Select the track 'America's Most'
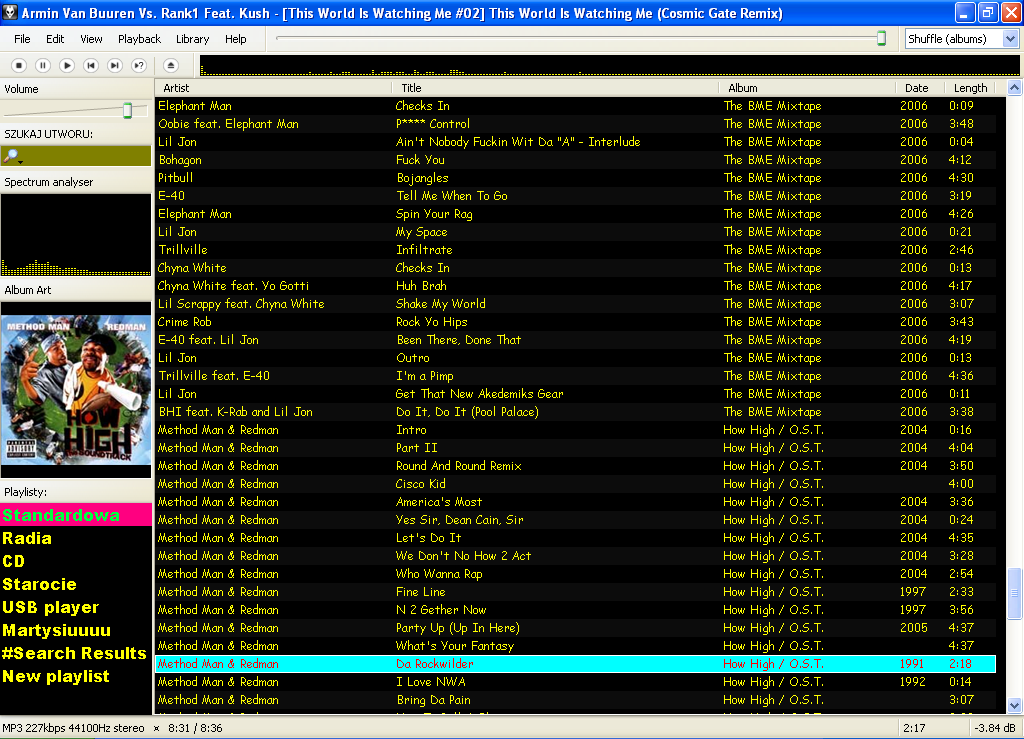Image resolution: width=1024 pixels, height=739 pixels. click(575, 502)
